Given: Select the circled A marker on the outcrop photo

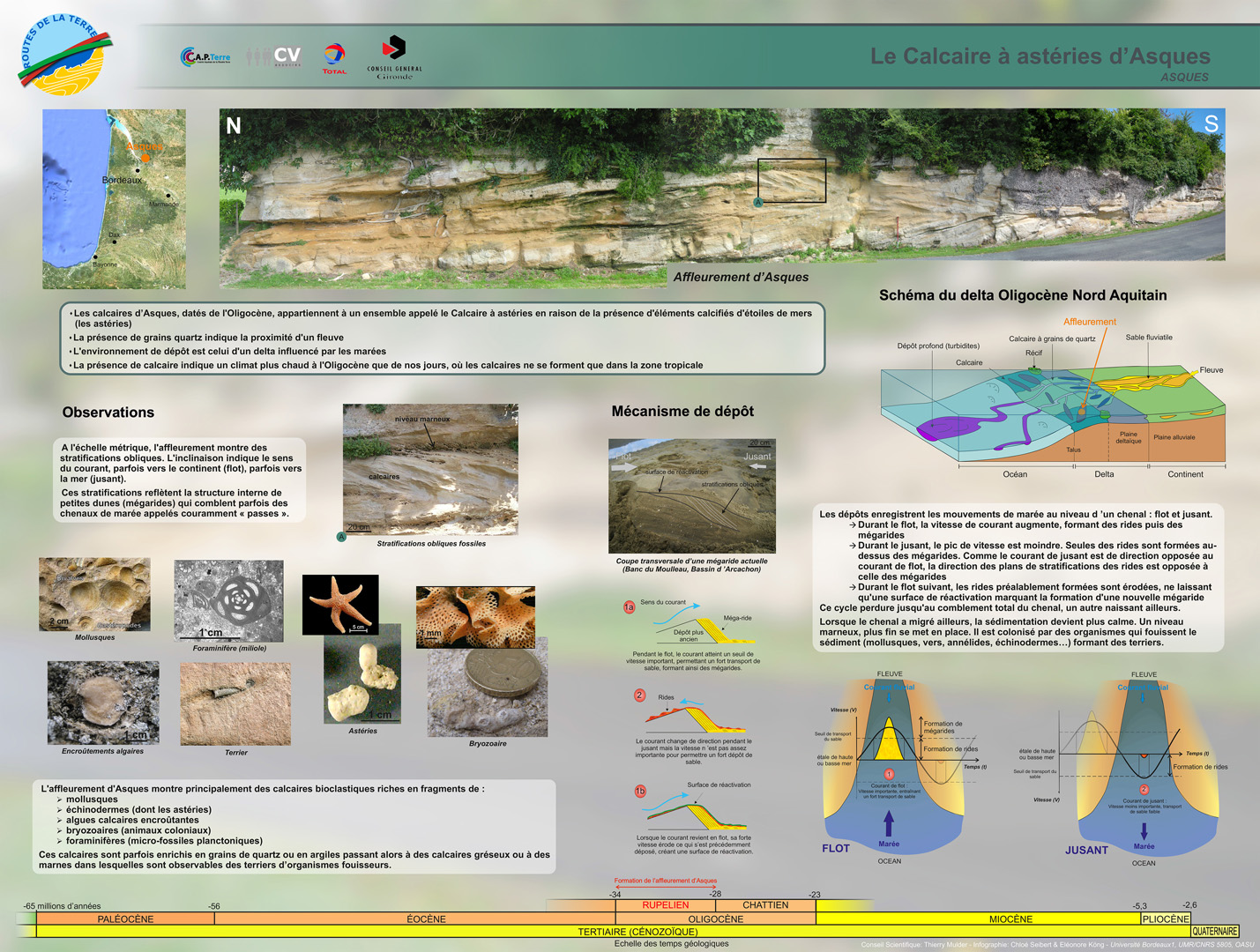Looking at the screenshot, I should [x=757, y=203].
